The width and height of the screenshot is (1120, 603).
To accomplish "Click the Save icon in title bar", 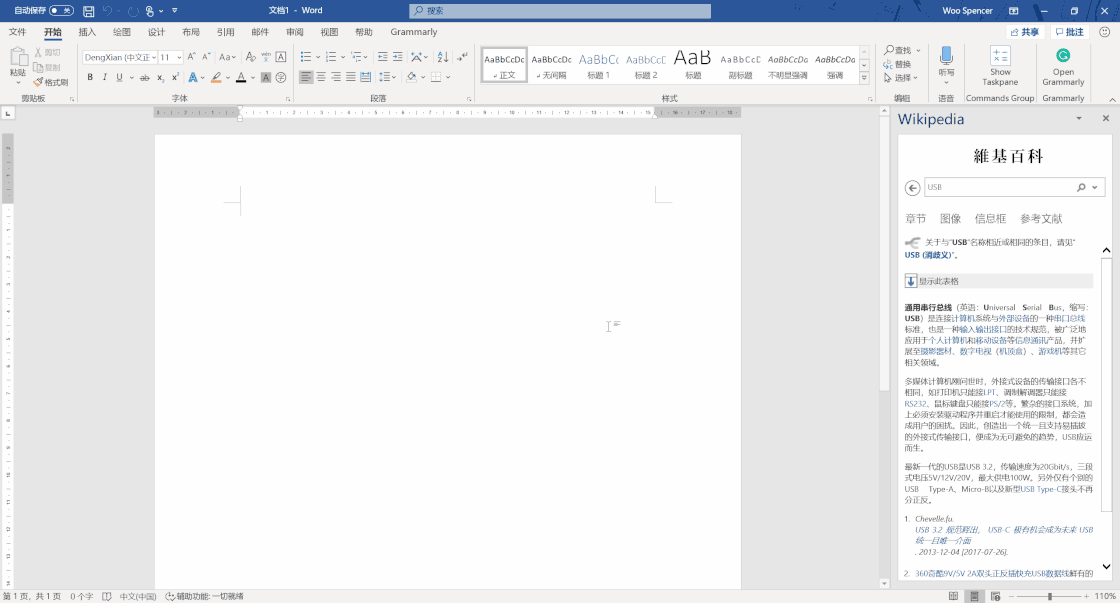I will click(89, 11).
